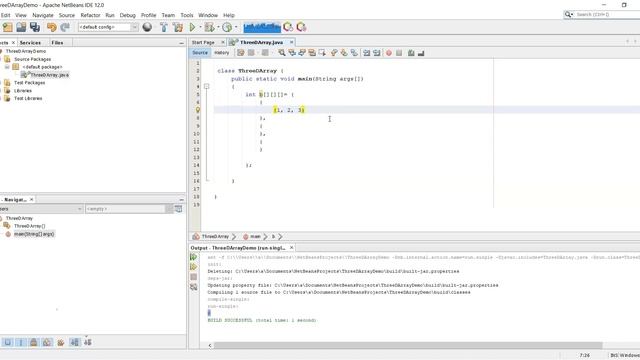Open the default config combo box

(108, 27)
